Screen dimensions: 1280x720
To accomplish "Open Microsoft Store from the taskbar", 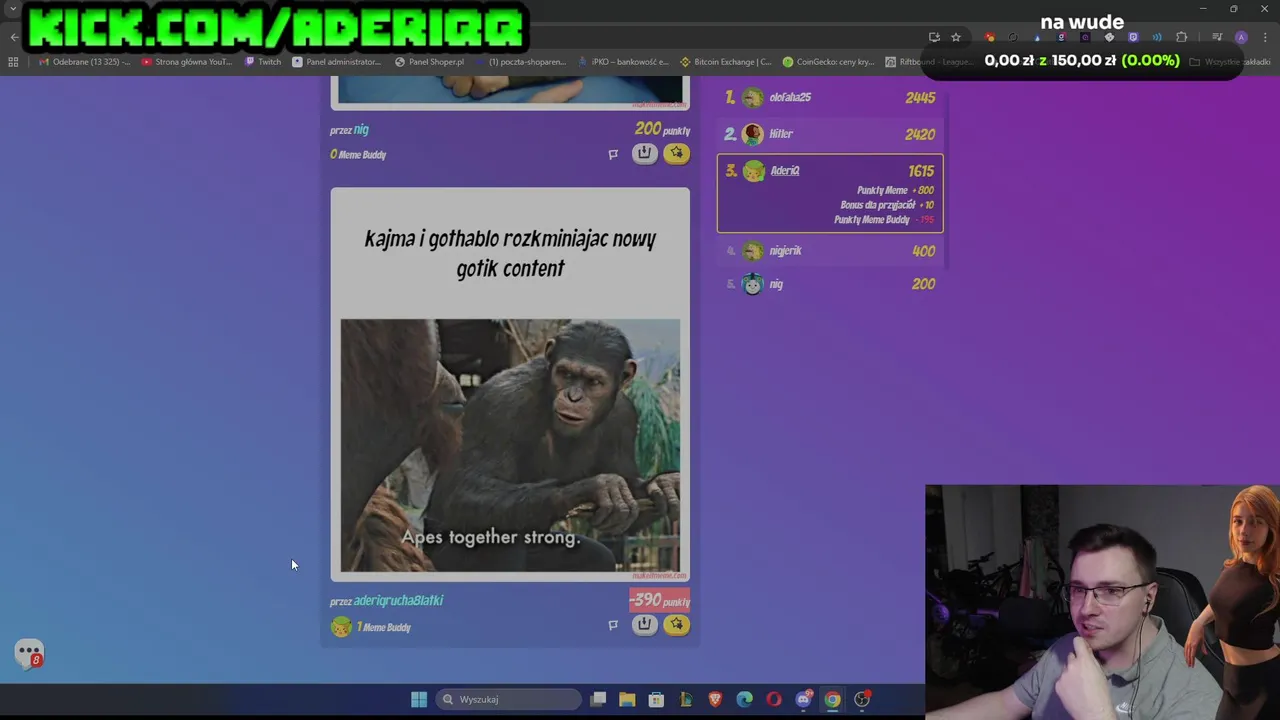I will click(x=656, y=699).
